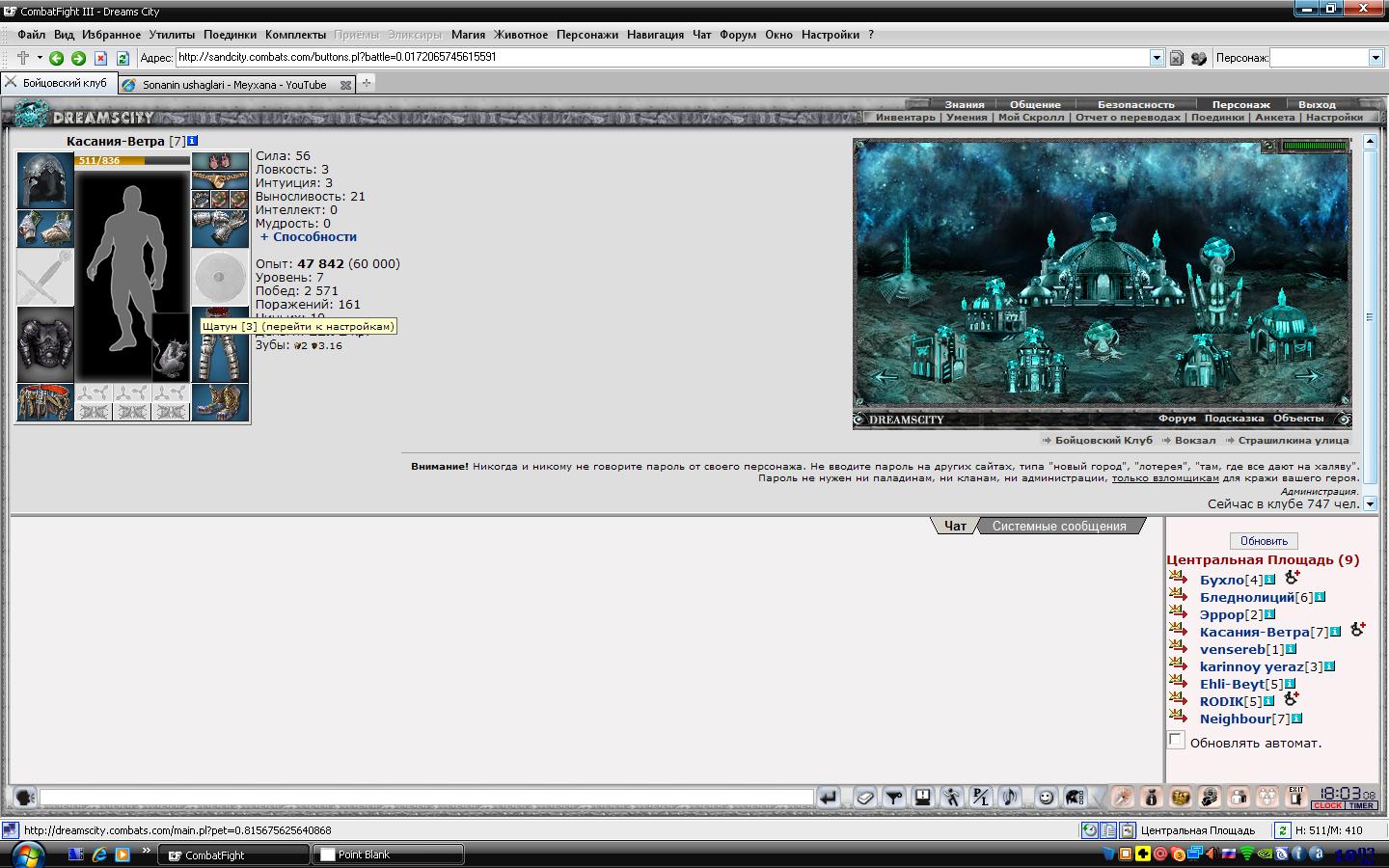Click the helmet equipment slot
The width and height of the screenshot is (1389, 868).
(x=45, y=179)
